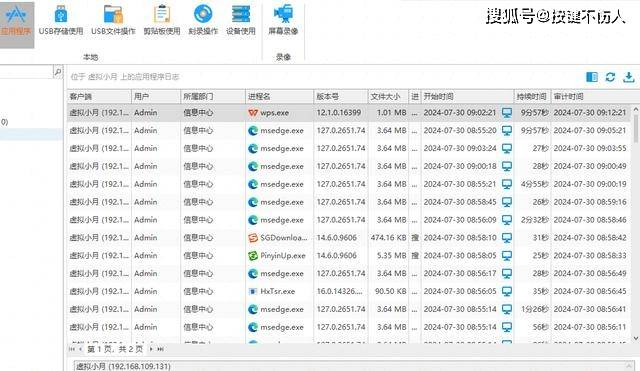Click version 16.0.14326... cell
The width and height of the screenshot is (640, 371).
click(339, 291)
